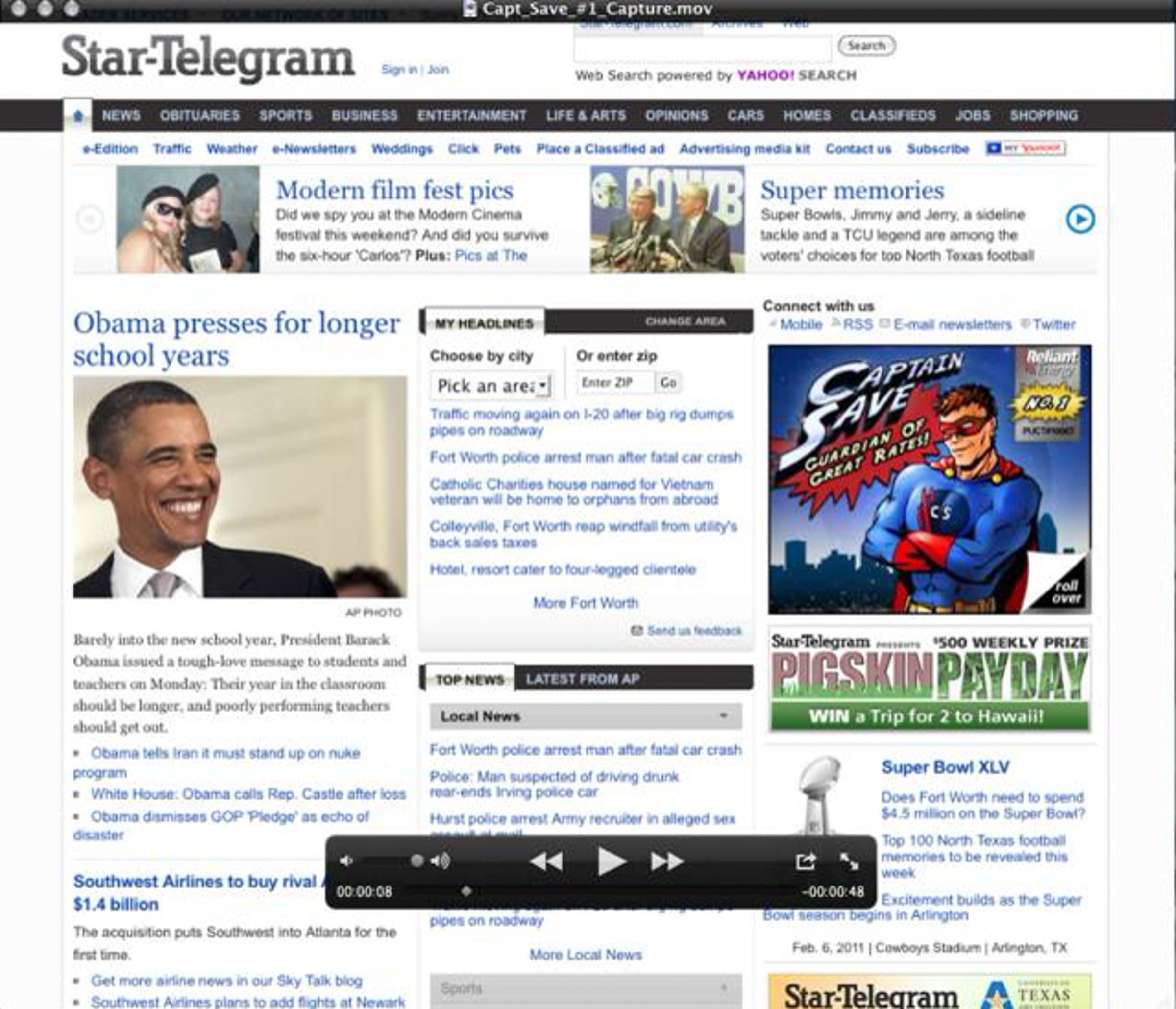This screenshot has width=1176, height=1009.
Task: Open the Twitter link
Action: (x=1054, y=324)
